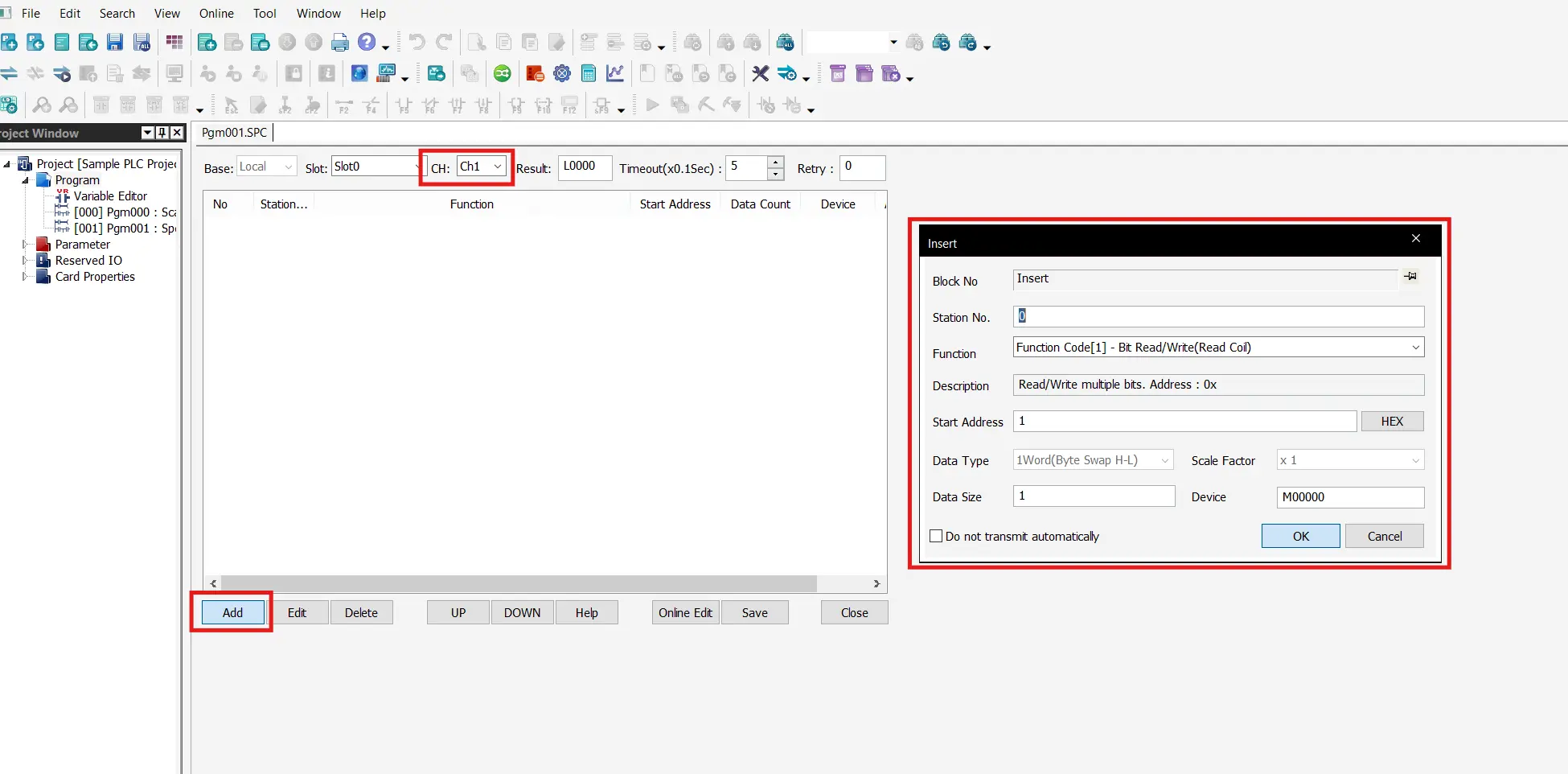Click the Add button below the list

pos(232,613)
